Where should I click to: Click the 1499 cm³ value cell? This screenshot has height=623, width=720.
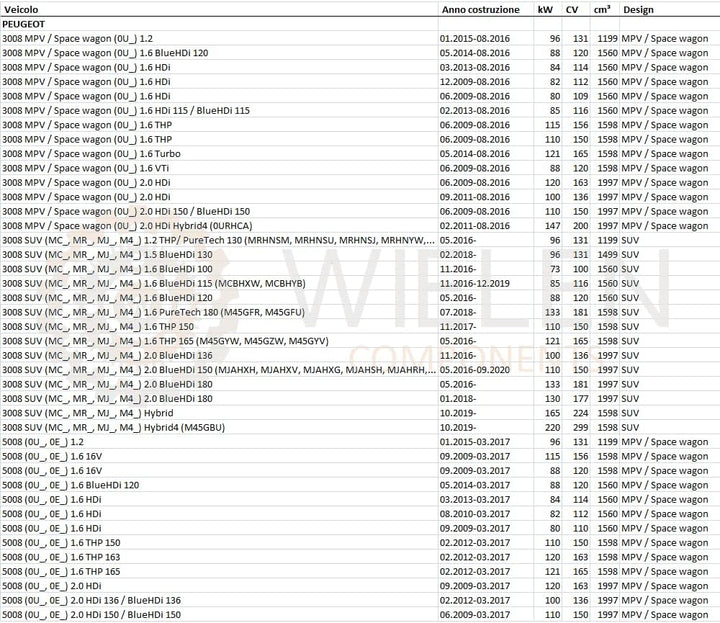click(607, 254)
